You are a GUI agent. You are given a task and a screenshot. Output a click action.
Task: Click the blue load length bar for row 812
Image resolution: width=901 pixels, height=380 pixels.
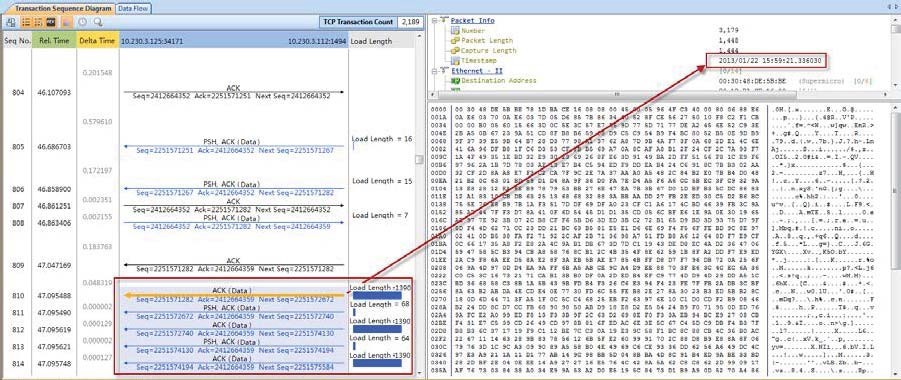coord(377,329)
